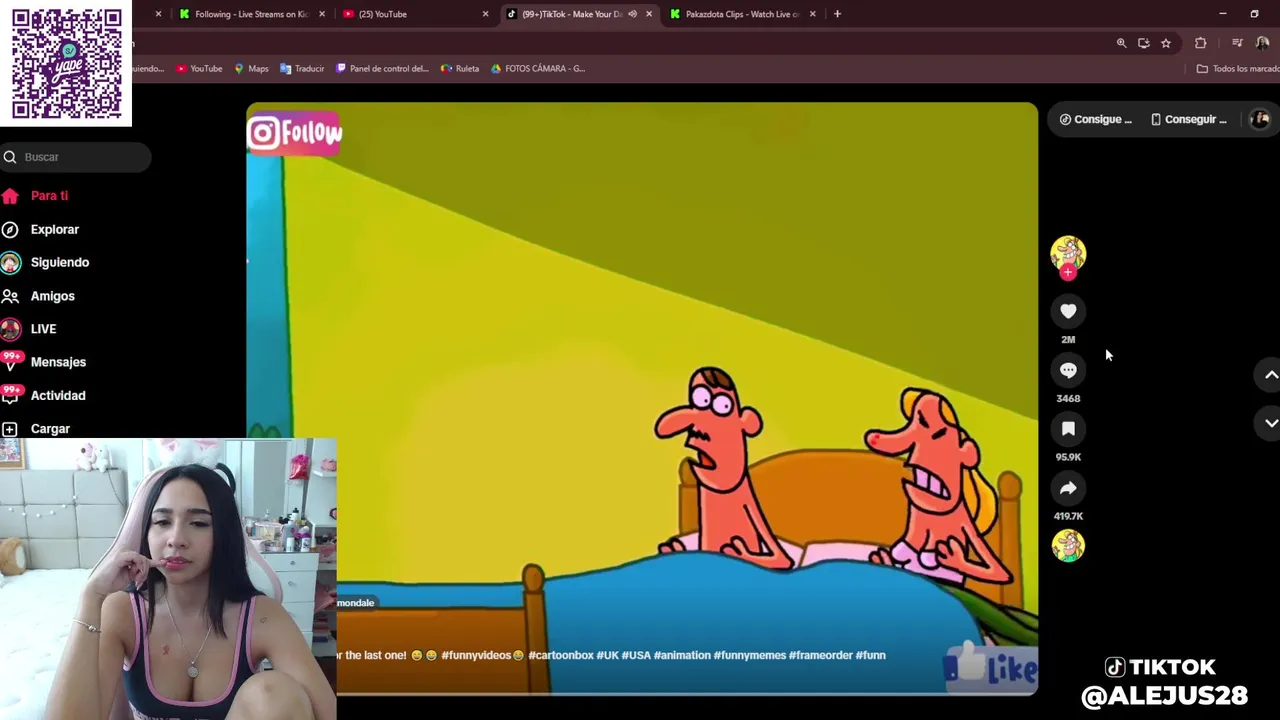
Task: Click the install app icon in address bar
Action: (1143, 43)
